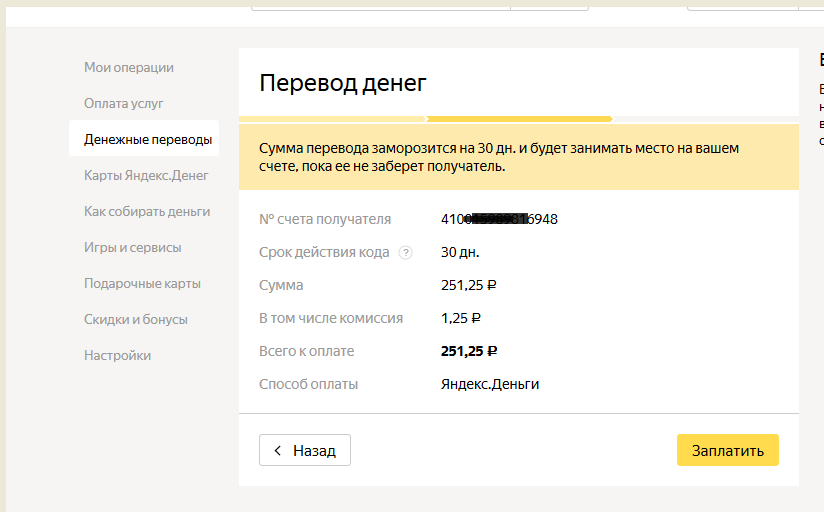
Task: Select Оплата услуг in the sidebar
Action: click(x=124, y=103)
